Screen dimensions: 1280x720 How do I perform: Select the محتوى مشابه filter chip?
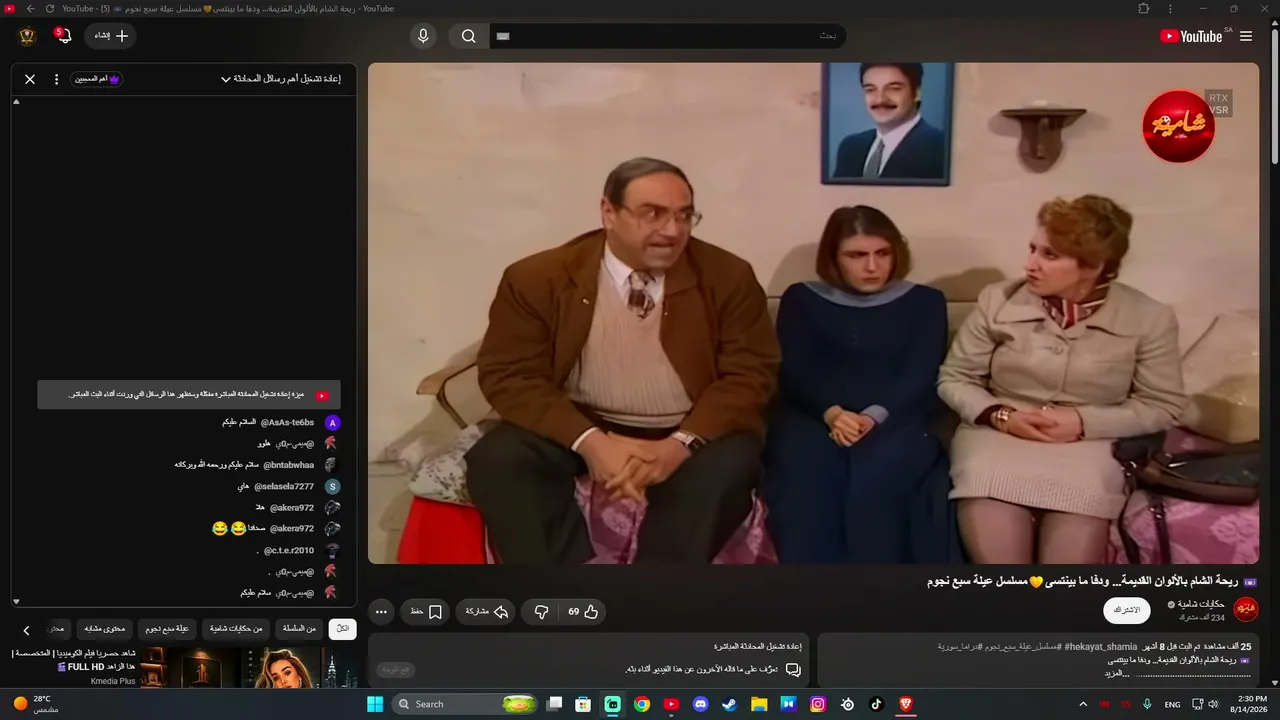pos(105,629)
